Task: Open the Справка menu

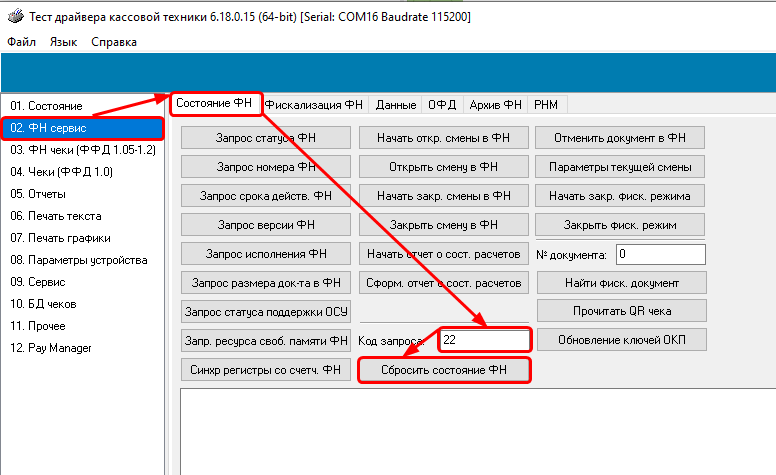Action: 114,42
